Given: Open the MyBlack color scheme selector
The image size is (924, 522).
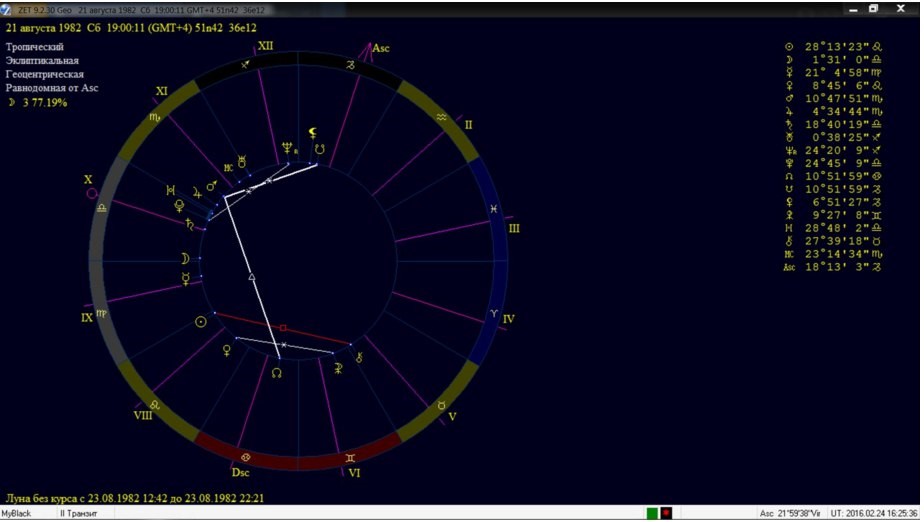Looking at the screenshot, I should coord(17,513).
